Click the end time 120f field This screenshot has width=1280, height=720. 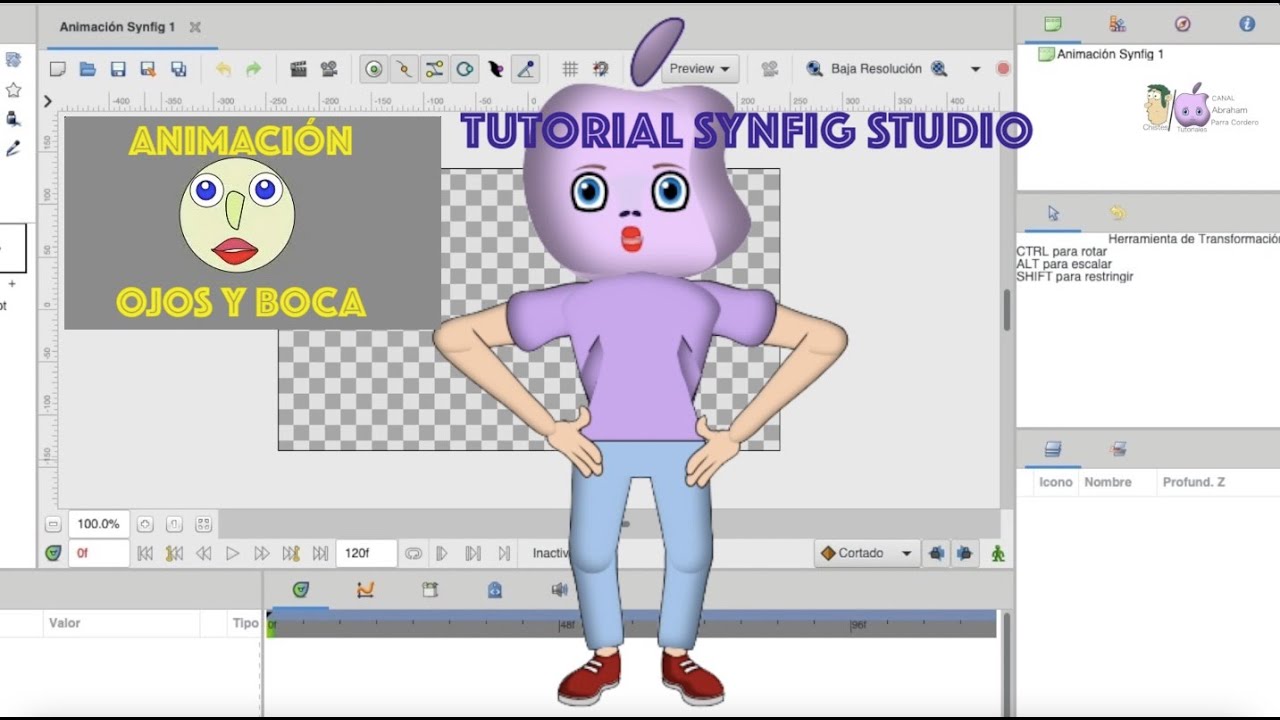point(367,553)
